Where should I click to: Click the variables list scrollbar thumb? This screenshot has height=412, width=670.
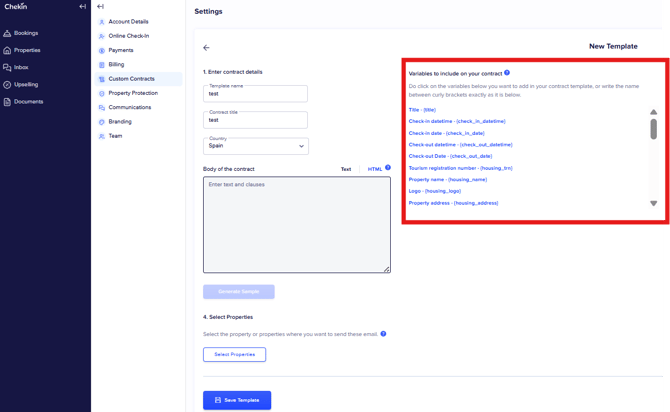point(654,129)
